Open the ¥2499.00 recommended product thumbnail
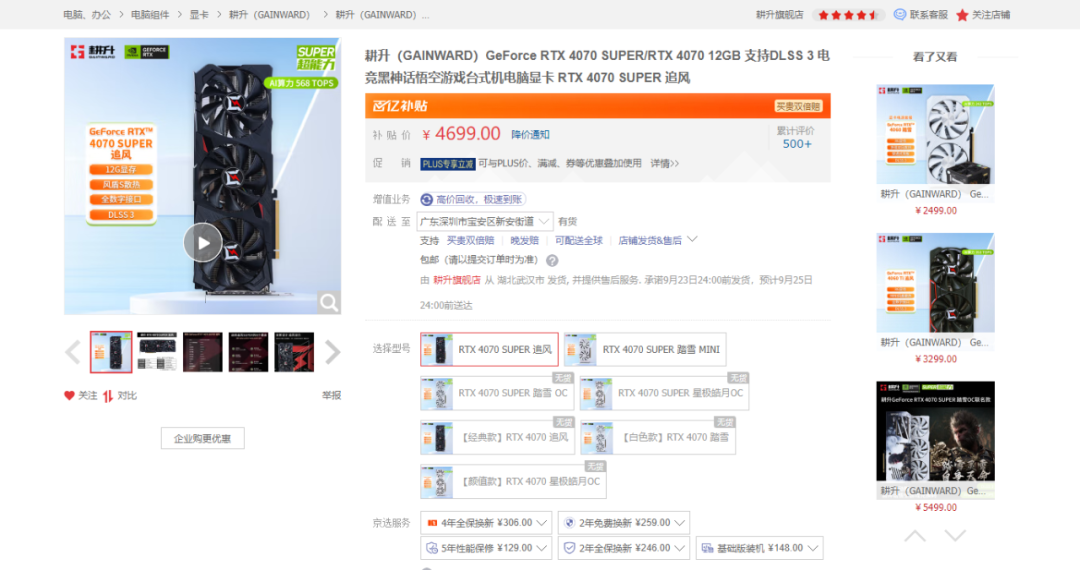Screen dimensions: 1080x570 (935, 134)
